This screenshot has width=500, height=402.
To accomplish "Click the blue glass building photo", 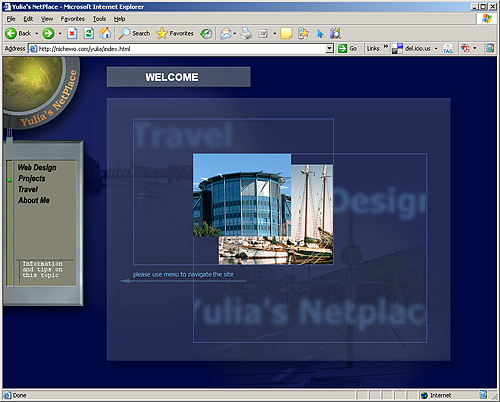I will click(242, 195).
